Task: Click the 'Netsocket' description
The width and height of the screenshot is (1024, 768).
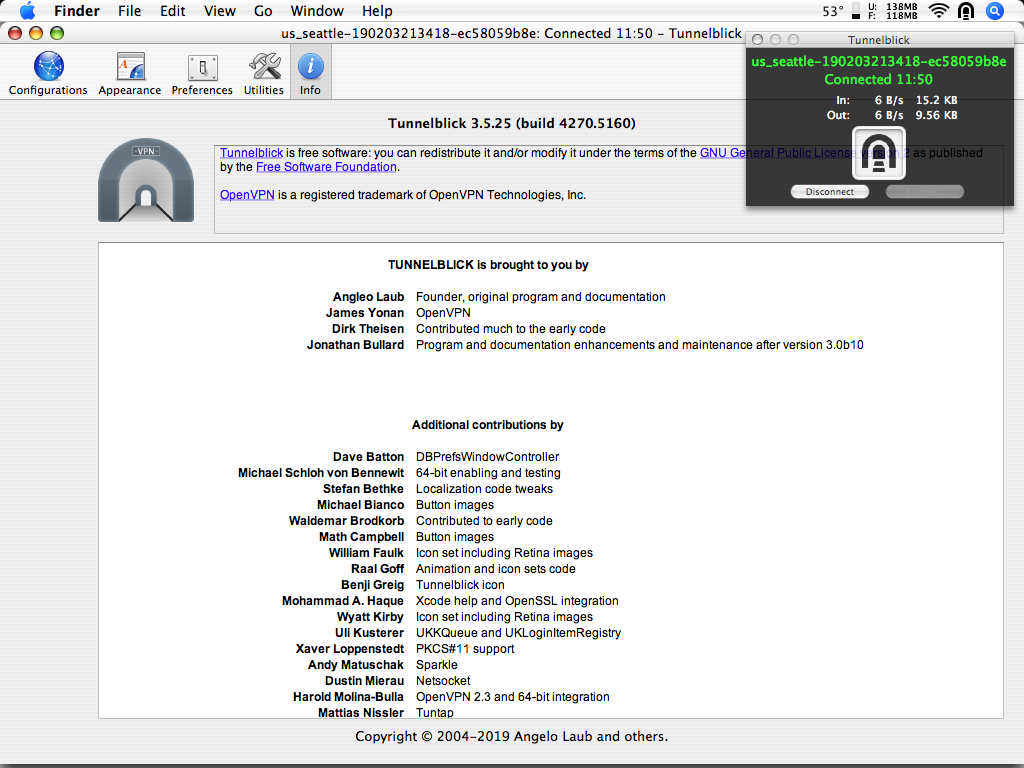Action: (x=443, y=680)
